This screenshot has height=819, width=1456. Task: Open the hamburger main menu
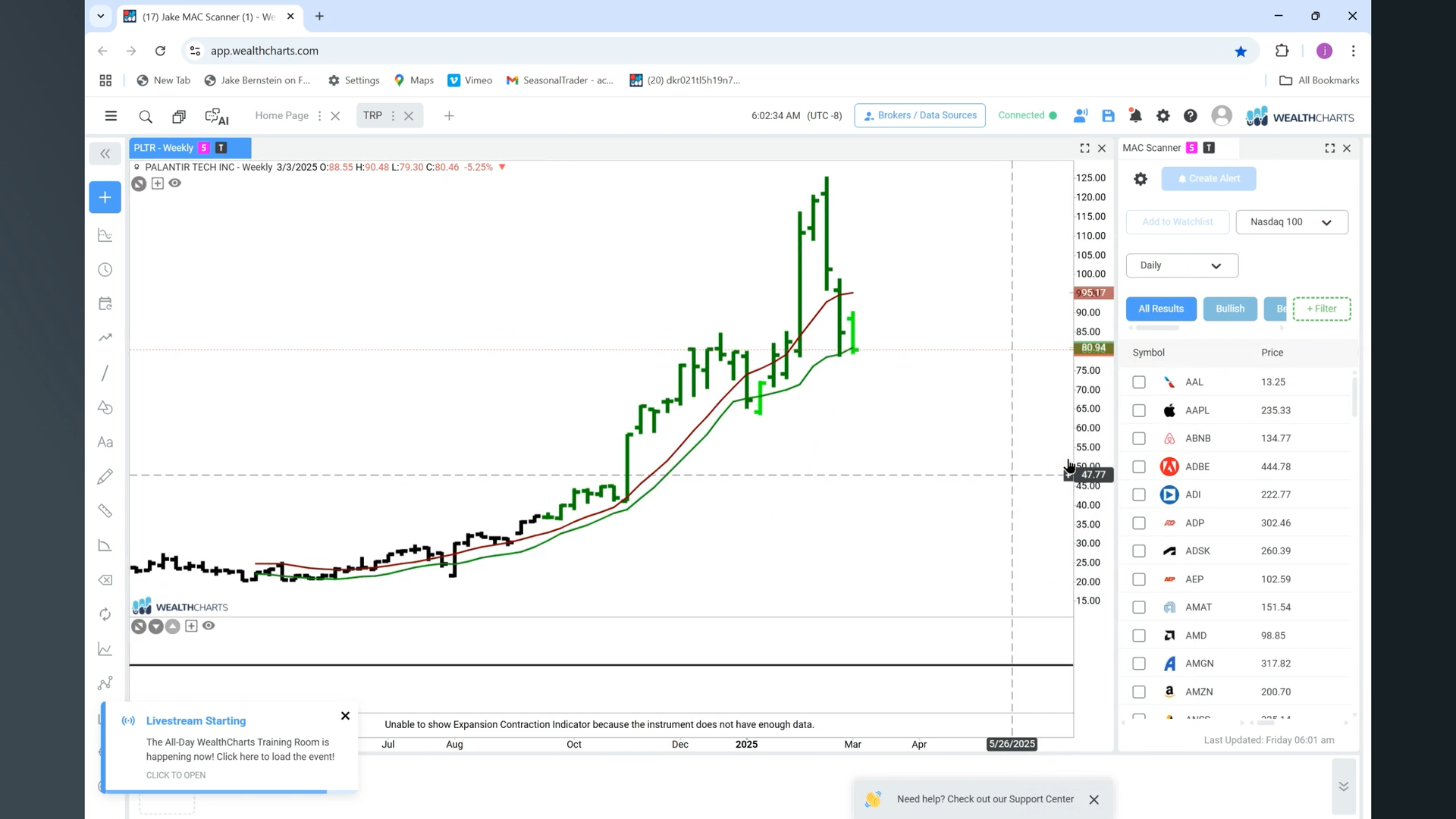click(111, 116)
